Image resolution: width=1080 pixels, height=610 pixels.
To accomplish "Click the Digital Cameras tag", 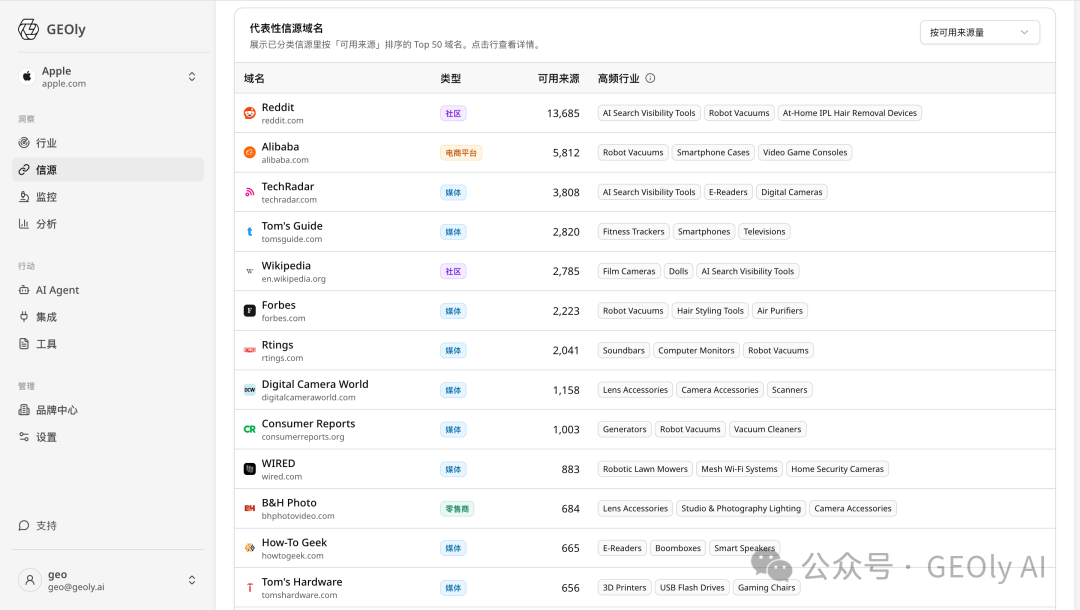I will (x=791, y=192).
